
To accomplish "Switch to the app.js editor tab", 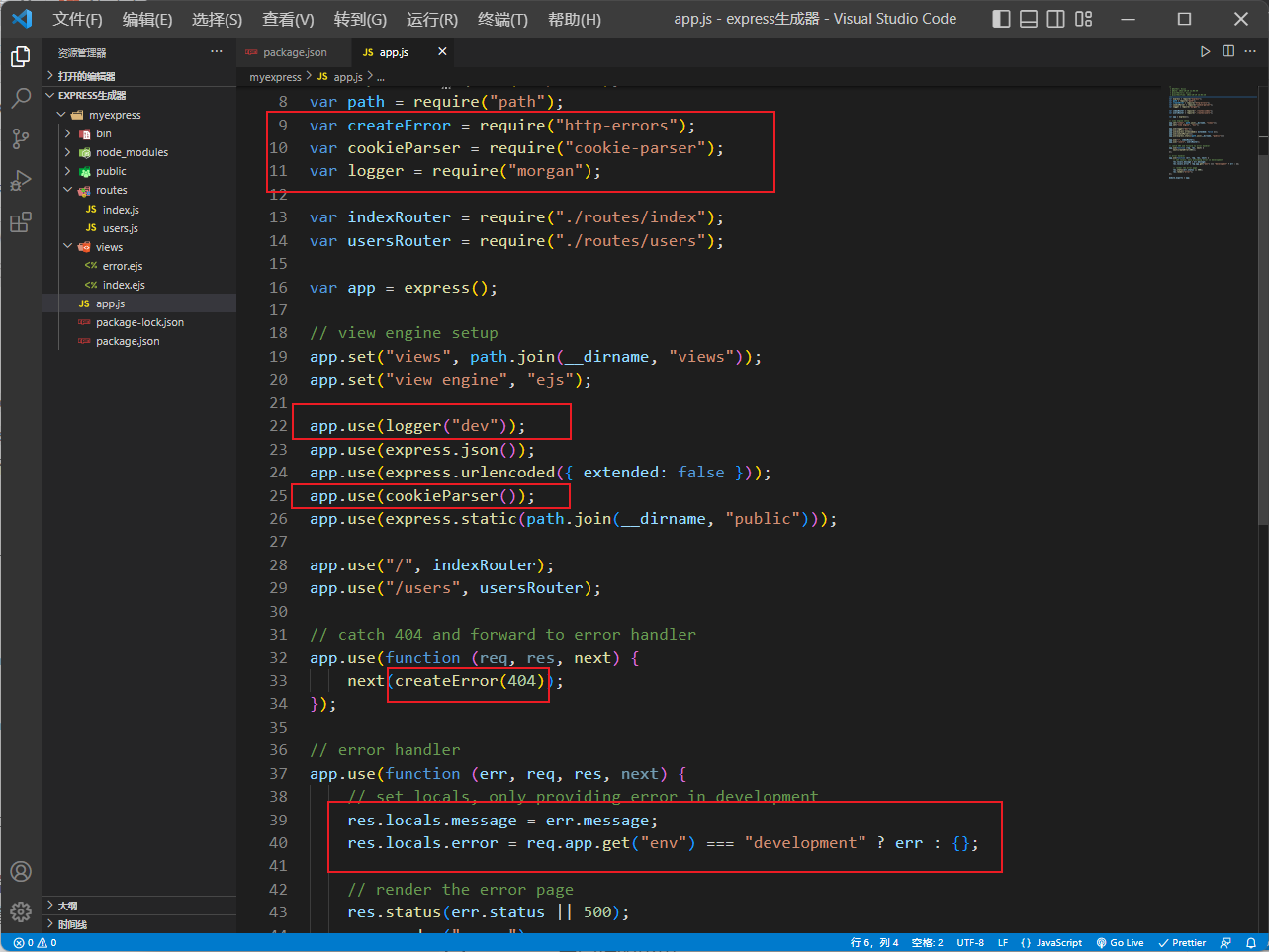I will pyautogui.click(x=394, y=52).
